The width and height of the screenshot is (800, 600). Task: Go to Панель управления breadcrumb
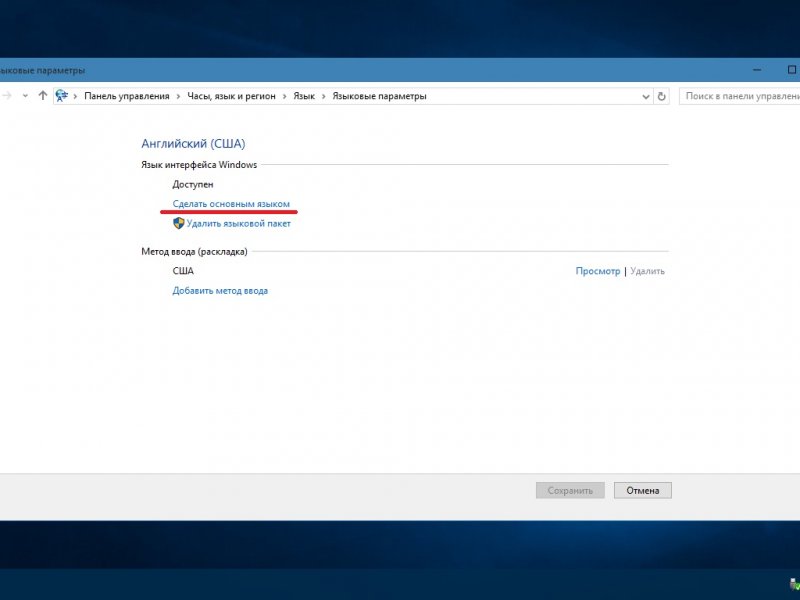(x=127, y=96)
